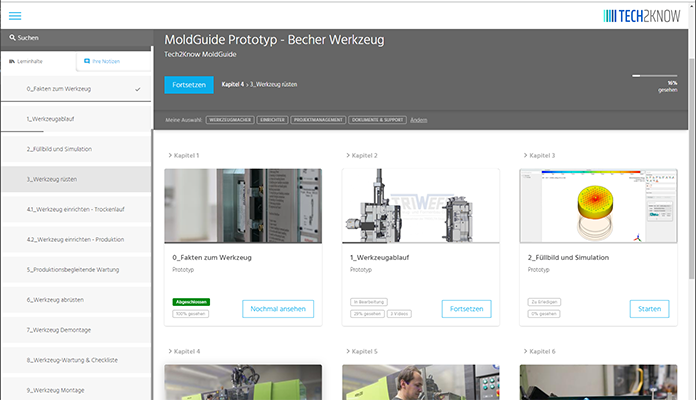Click the 3 Videos label
Viewport: 696px width, 400px height.
399,314
